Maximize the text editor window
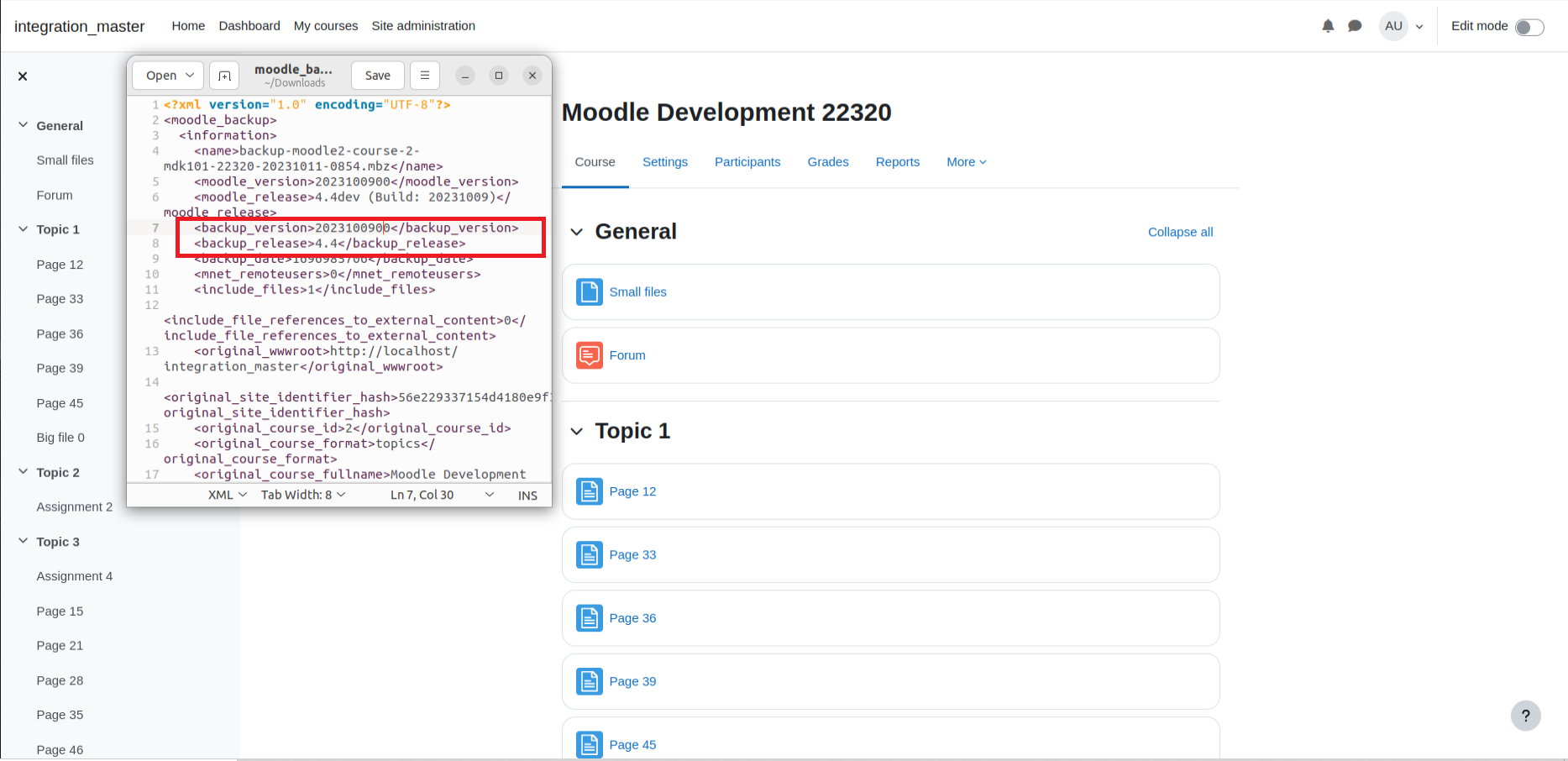Viewport: 1568px width, 761px height. tap(499, 76)
